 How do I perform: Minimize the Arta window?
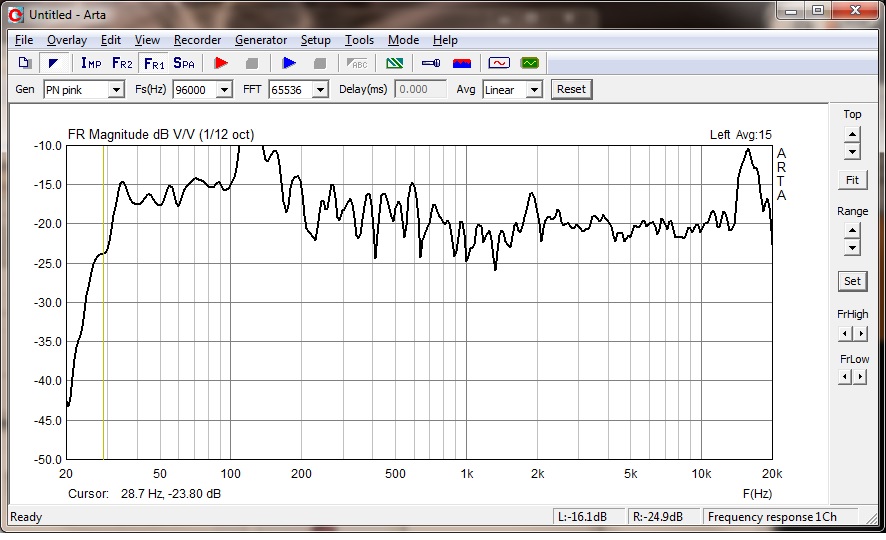(791, 11)
